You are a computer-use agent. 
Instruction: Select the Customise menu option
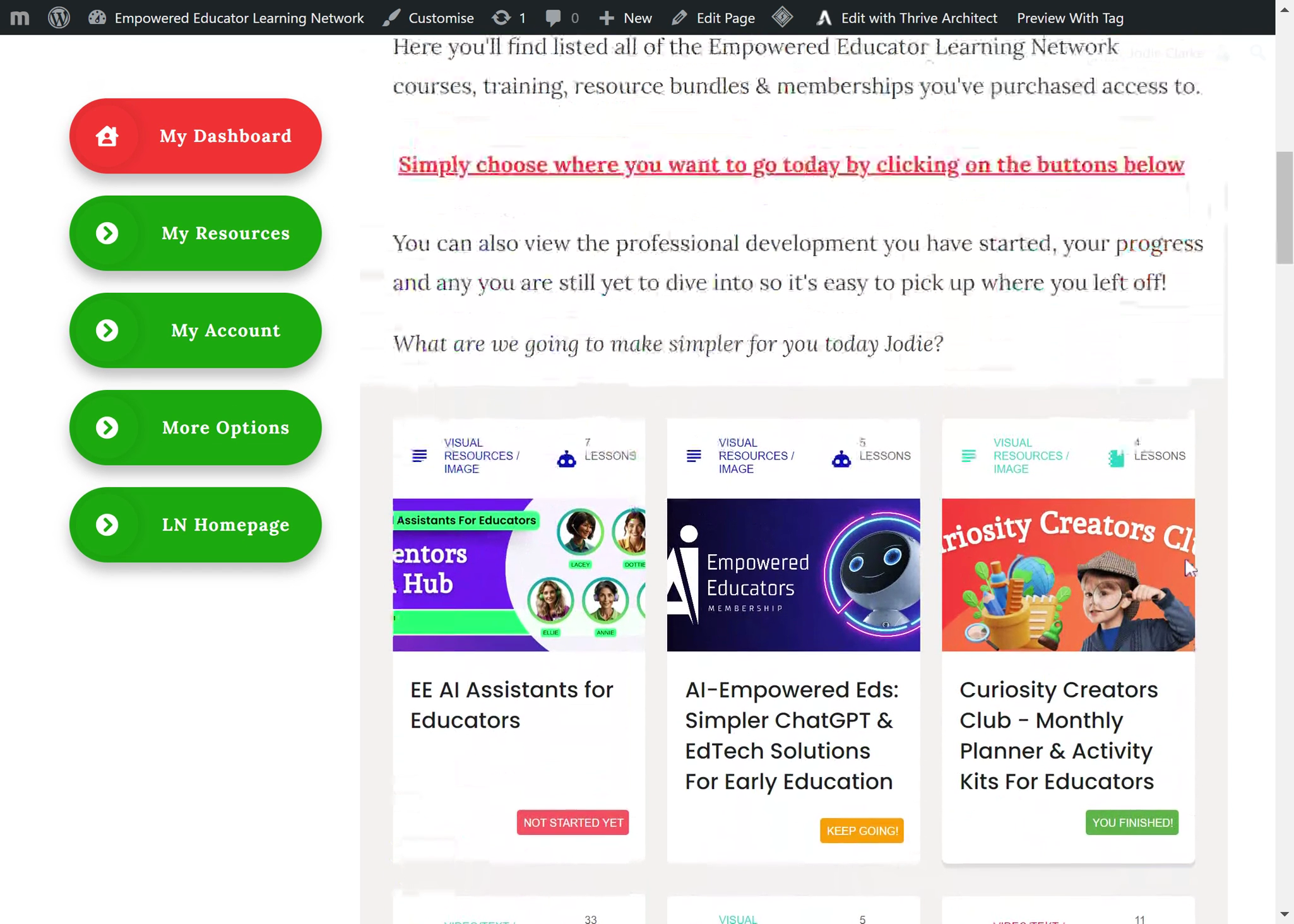tap(441, 18)
